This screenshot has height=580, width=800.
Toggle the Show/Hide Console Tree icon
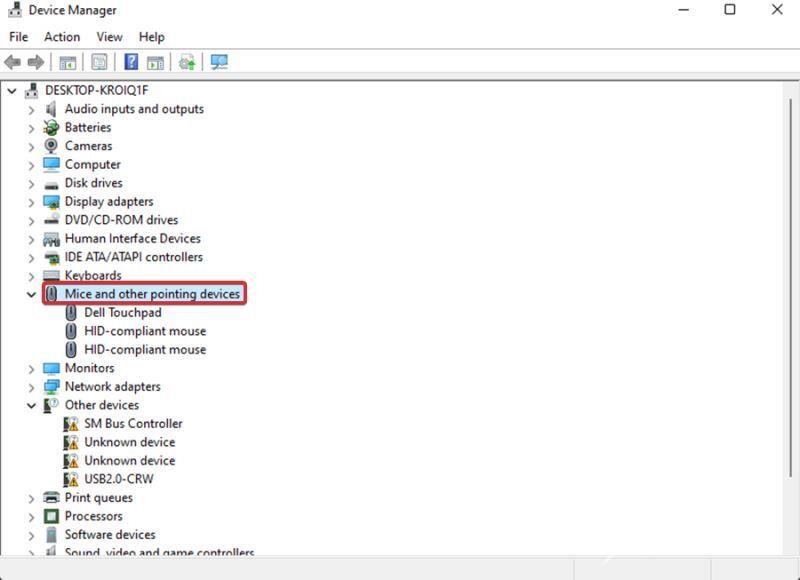click(68, 61)
